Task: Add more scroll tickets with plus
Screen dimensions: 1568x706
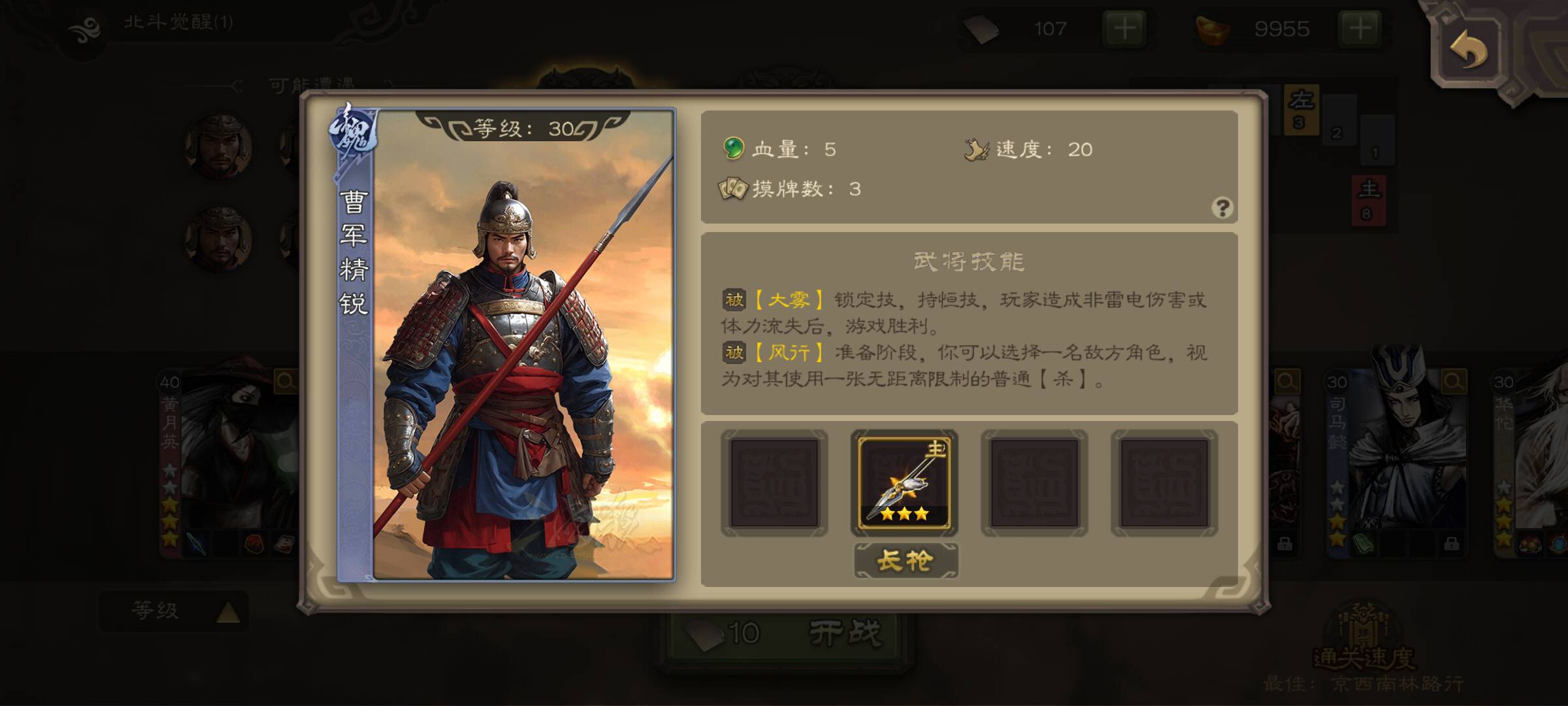Action: pyautogui.click(x=1124, y=28)
